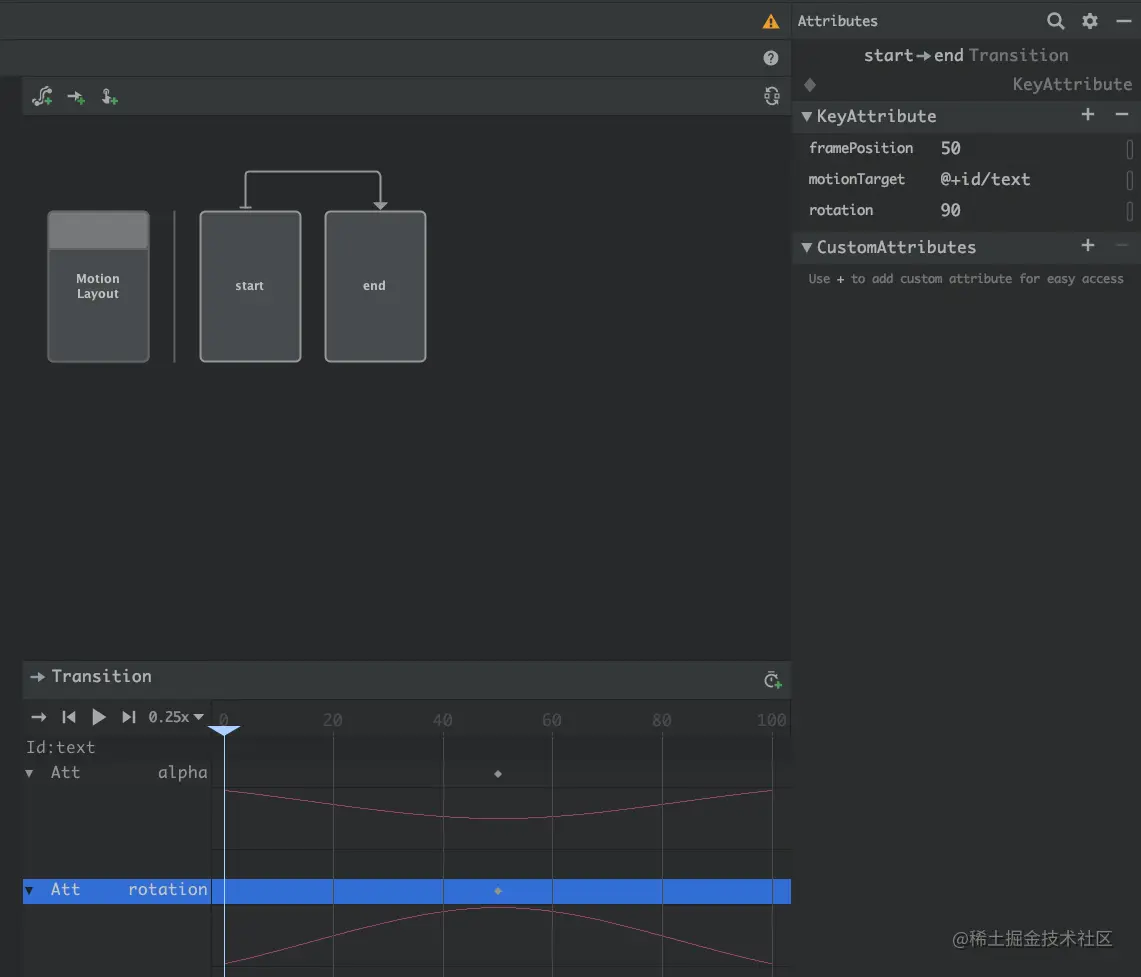Click timeline ruler at frame 80
The image size is (1141, 977).
coord(661,719)
